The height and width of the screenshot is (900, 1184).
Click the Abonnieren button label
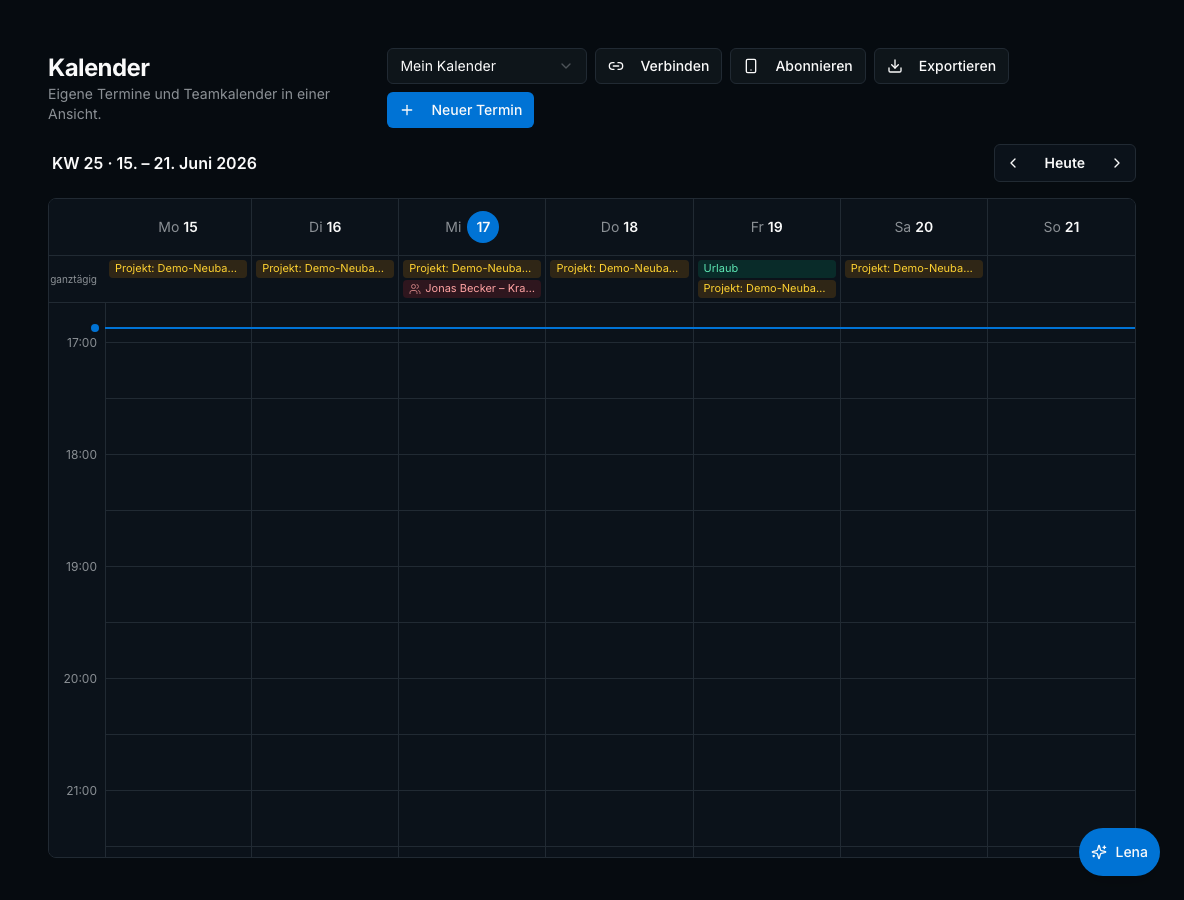click(813, 66)
